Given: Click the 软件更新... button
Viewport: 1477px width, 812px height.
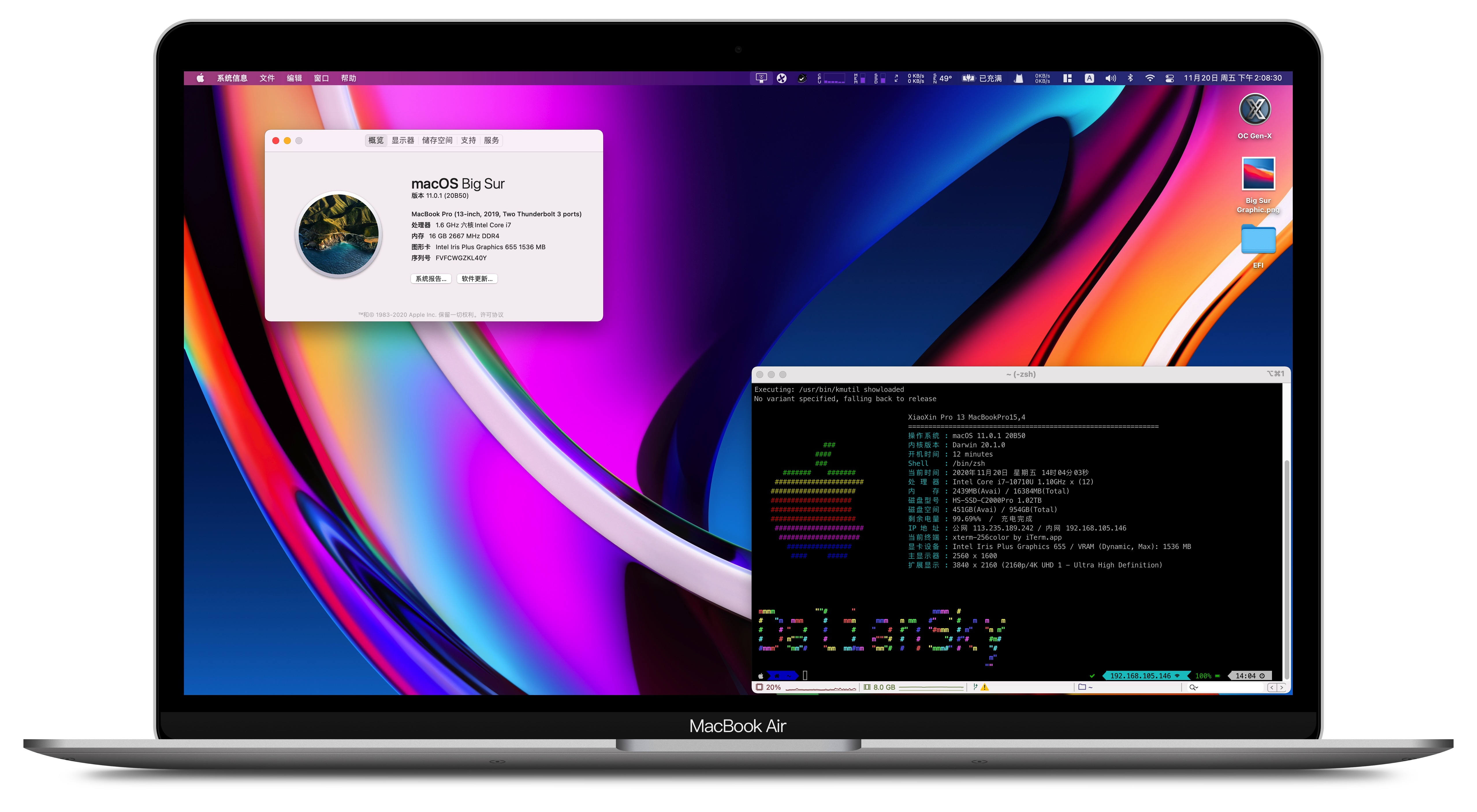Looking at the screenshot, I should click(x=477, y=279).
